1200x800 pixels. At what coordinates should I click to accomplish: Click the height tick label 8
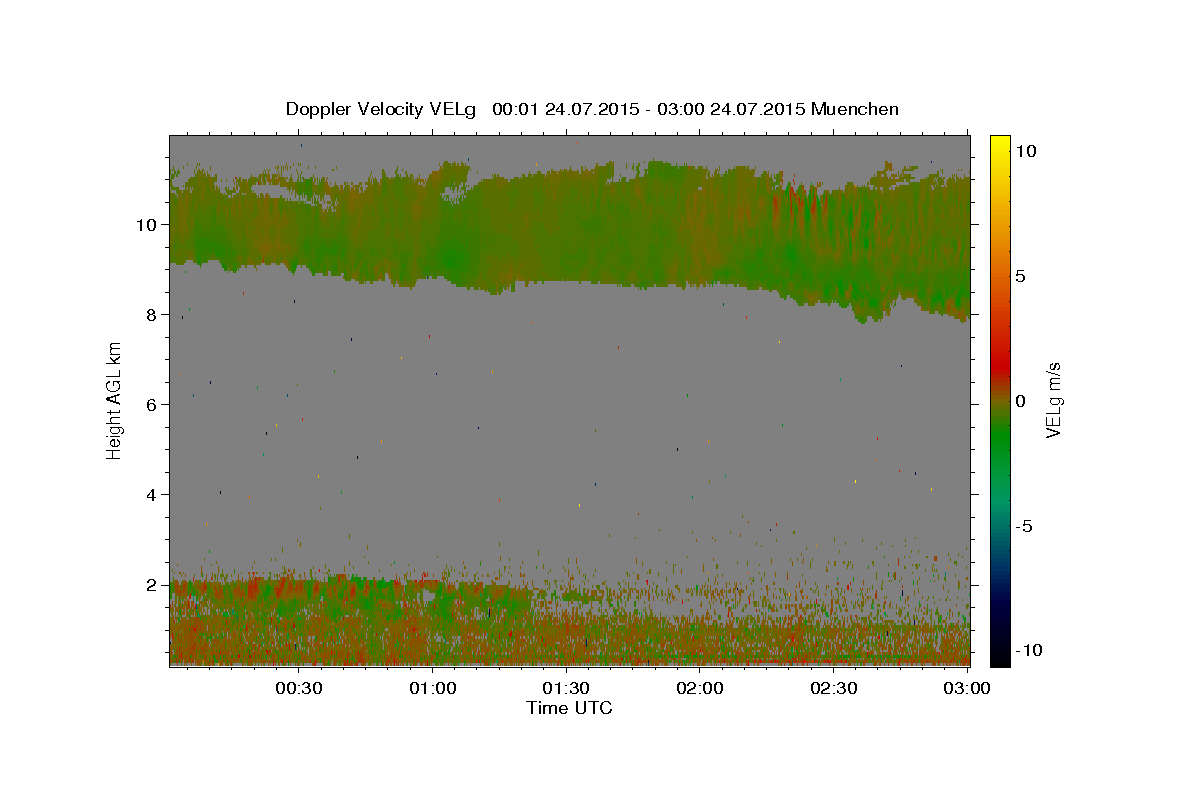tap(153, 314)
